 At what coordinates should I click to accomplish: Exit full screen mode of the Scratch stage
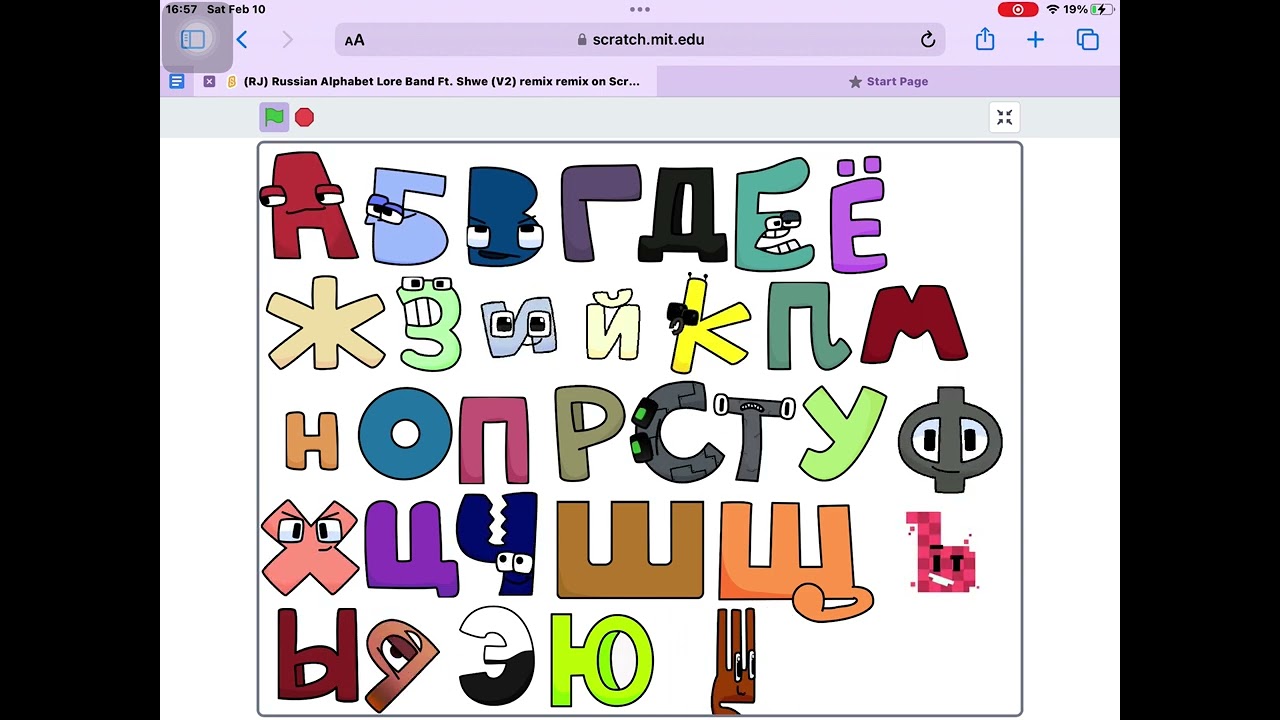tap(1005, 117)
